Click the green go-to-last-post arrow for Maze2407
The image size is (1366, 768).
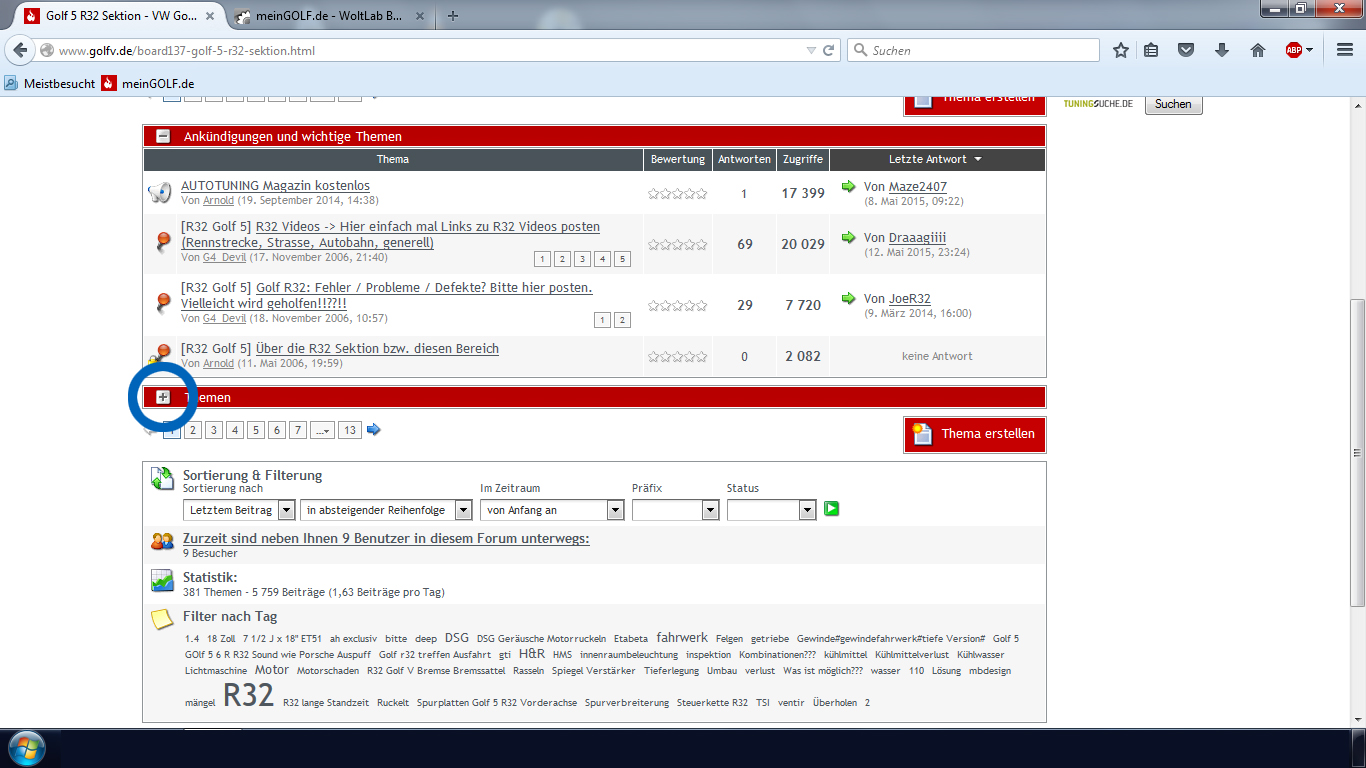[849, 186]
